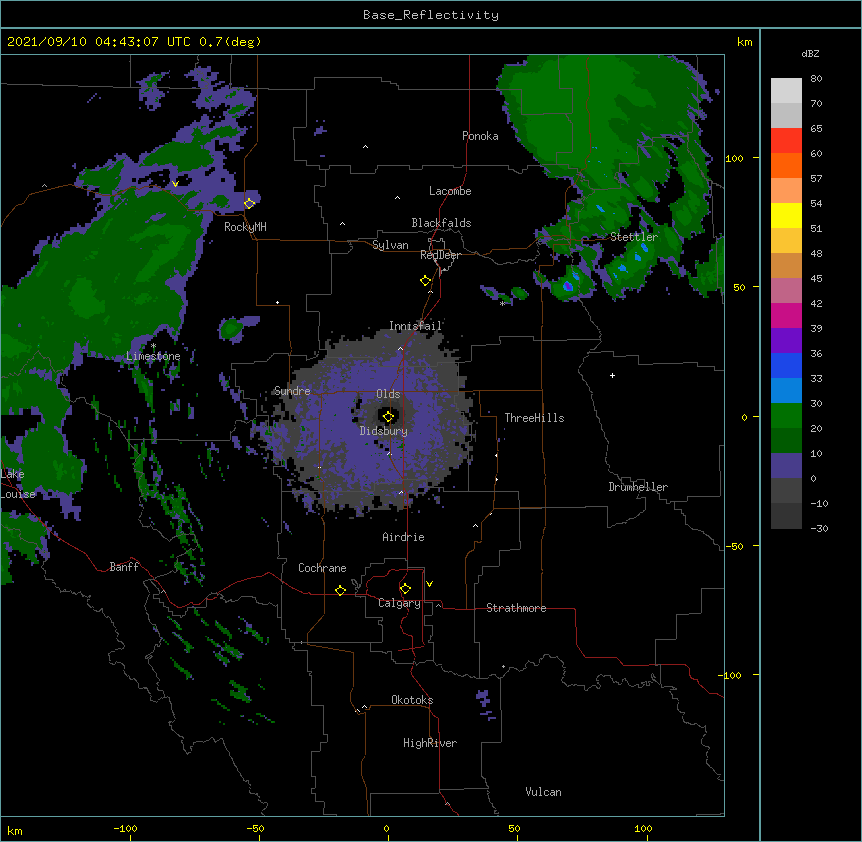Select the Drumheller label
862x842 pixels.
pos(638,487)
